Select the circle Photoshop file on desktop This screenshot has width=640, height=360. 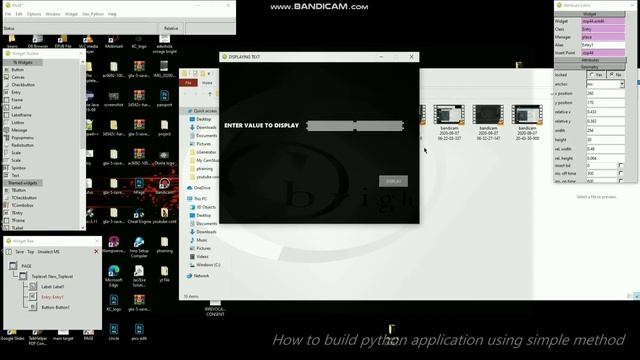[114, 332]
